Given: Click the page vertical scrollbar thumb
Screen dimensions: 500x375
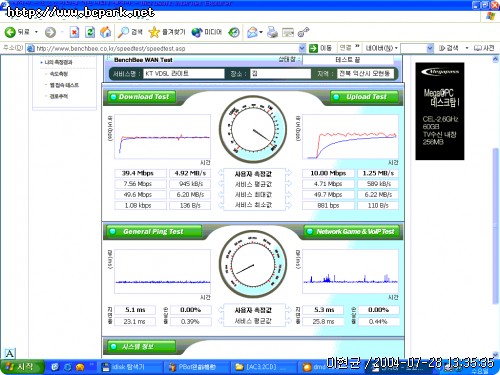Looking at the screenshot, I should tap(495, 226).
